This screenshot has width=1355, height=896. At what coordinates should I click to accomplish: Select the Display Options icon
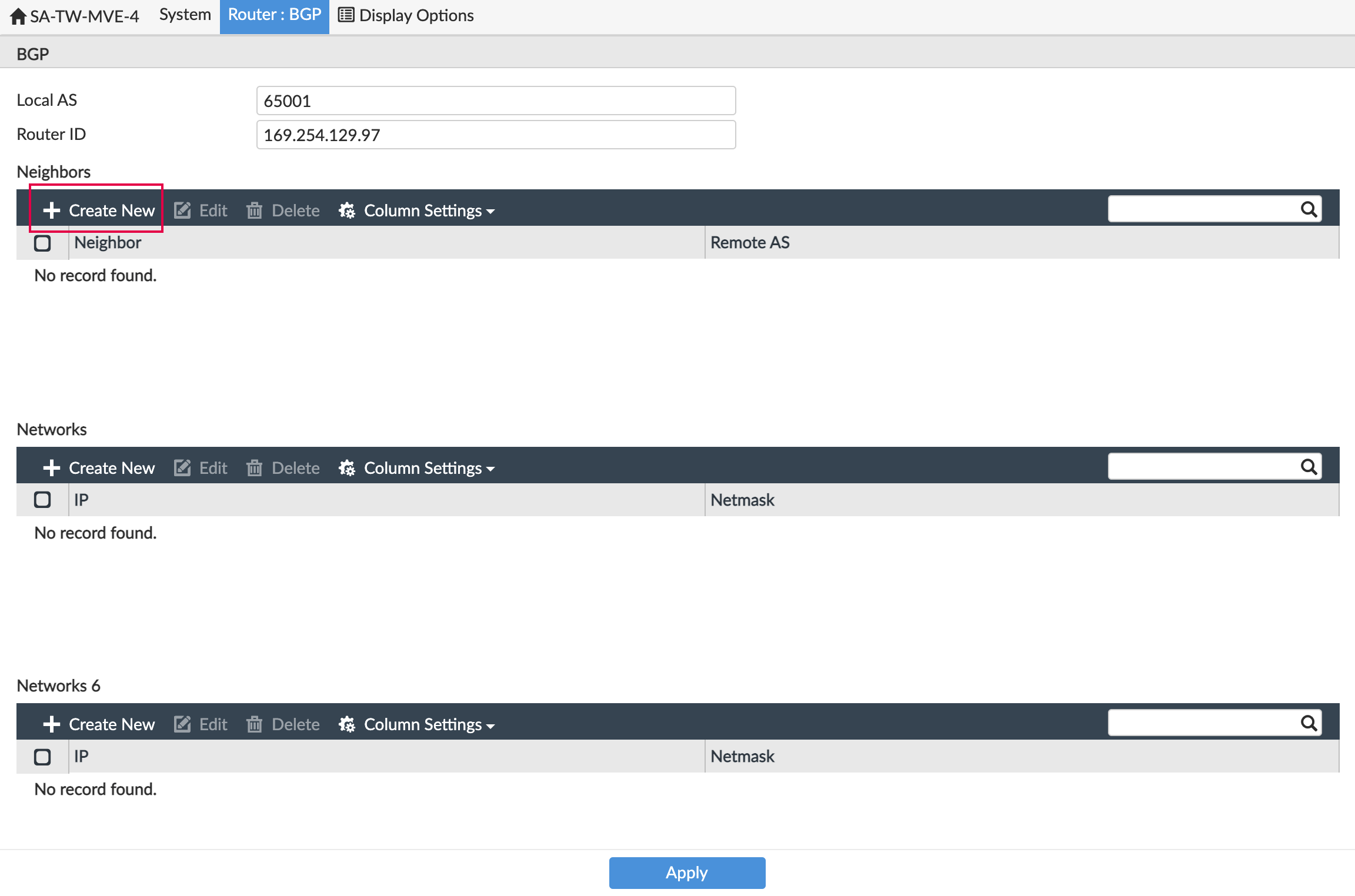point(346,15)
